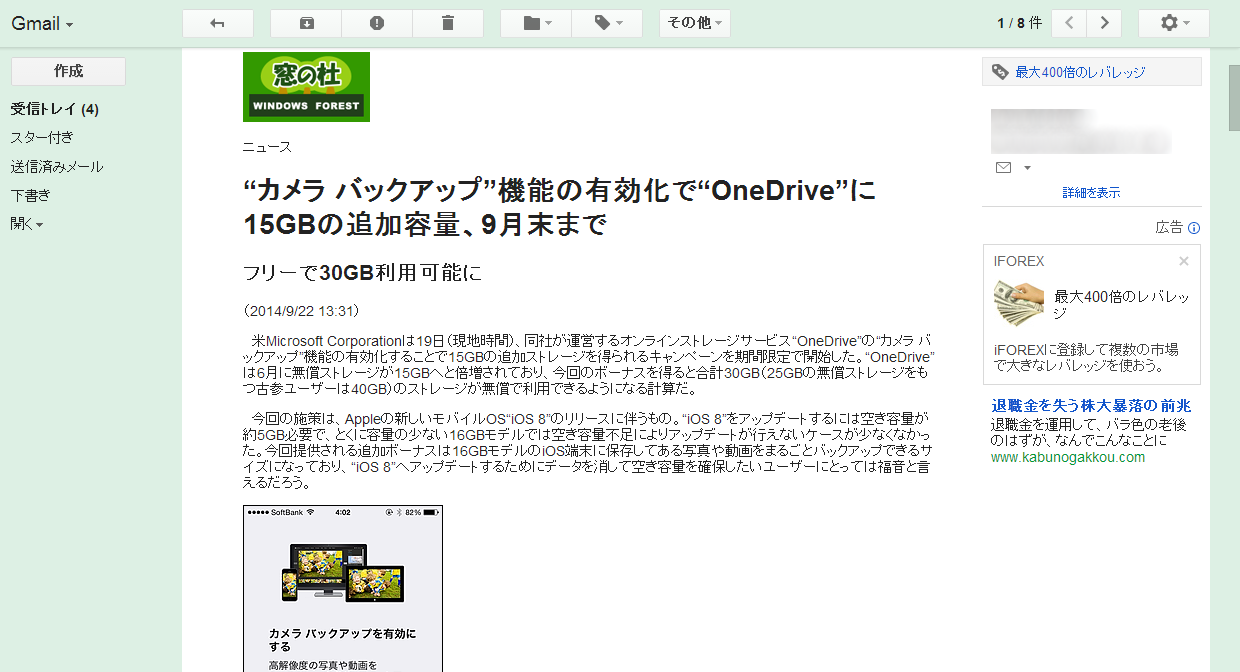
Task: Click the 窓の杜 Windows Forest logo
Action: (x=306, y=87)
